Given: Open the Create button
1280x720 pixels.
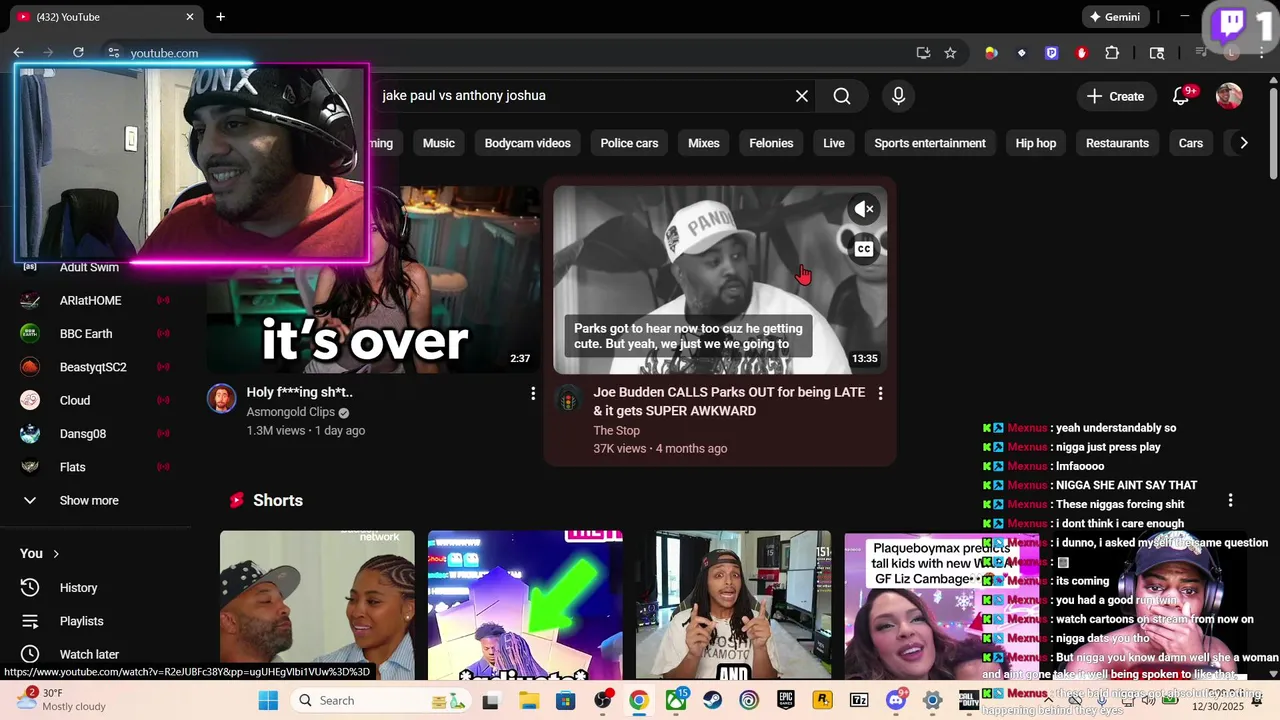Looking at the screenshot, I should 1115,96.
